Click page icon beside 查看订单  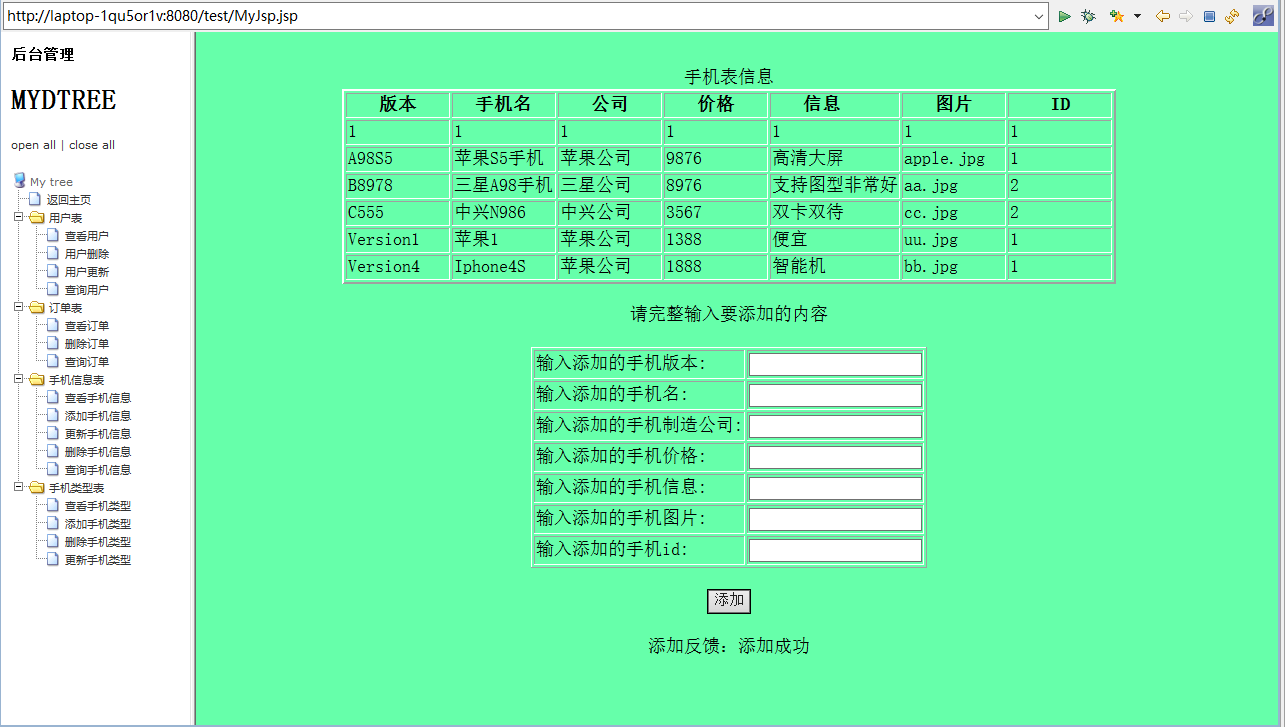pyautogui.click(x=53, y=325)
